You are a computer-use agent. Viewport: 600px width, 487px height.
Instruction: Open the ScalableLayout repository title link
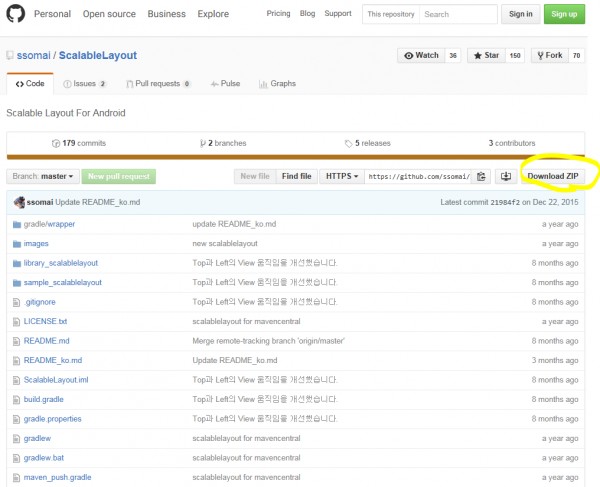pyautogui.click(x=98, y=55)
